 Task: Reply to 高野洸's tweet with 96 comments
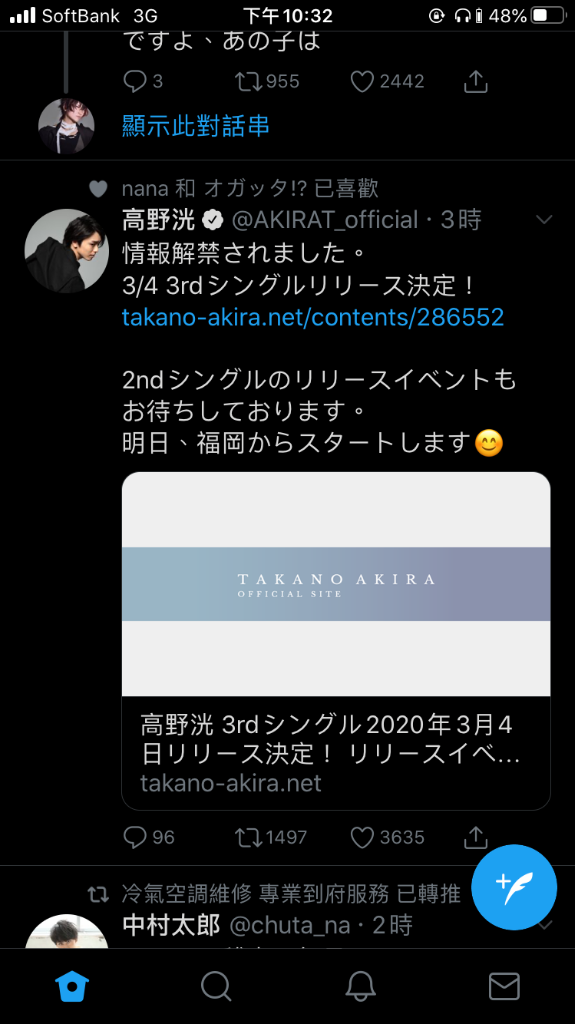[x=148, y=837]
